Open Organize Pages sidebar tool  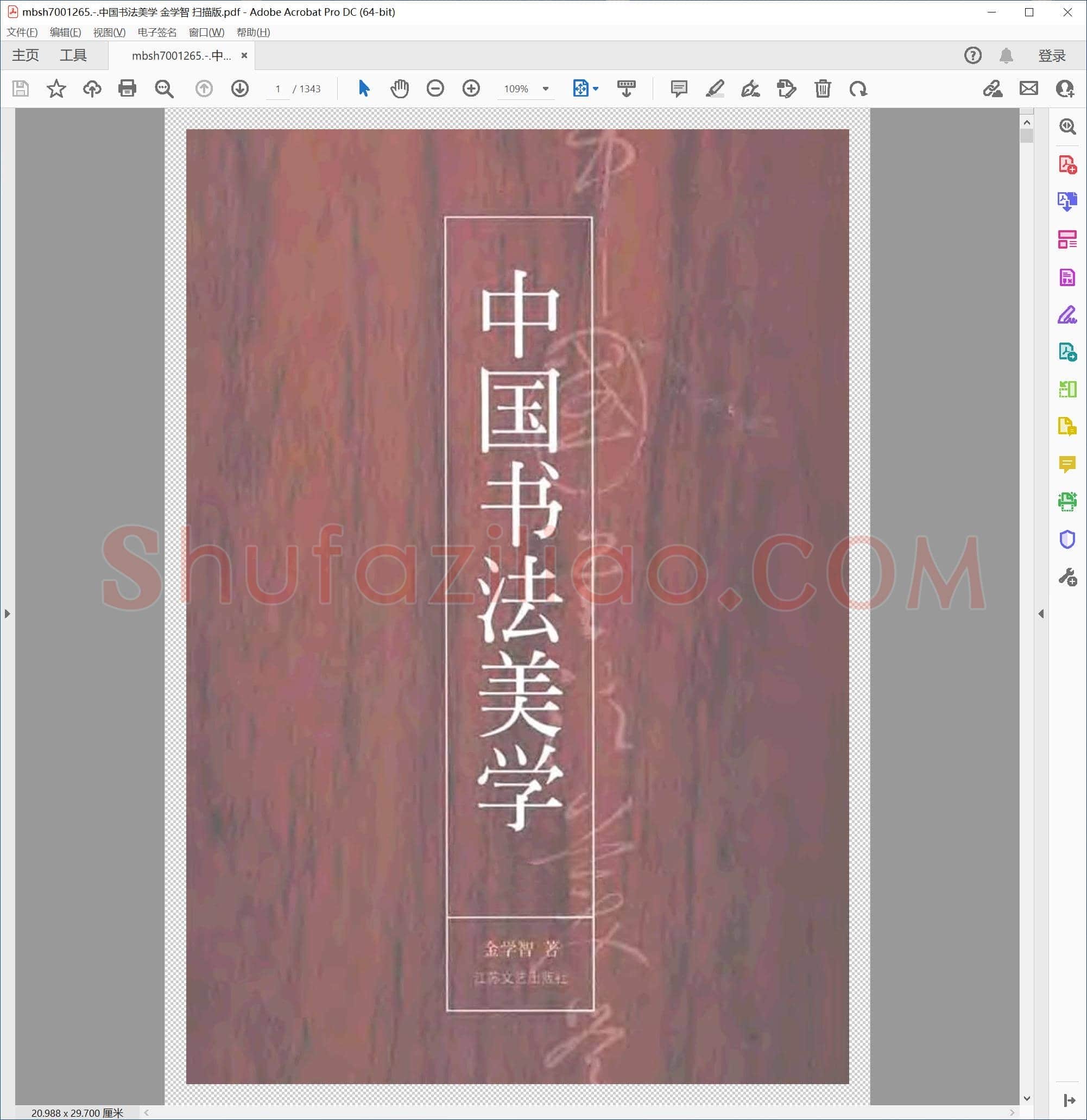(x=1067, y=390)
